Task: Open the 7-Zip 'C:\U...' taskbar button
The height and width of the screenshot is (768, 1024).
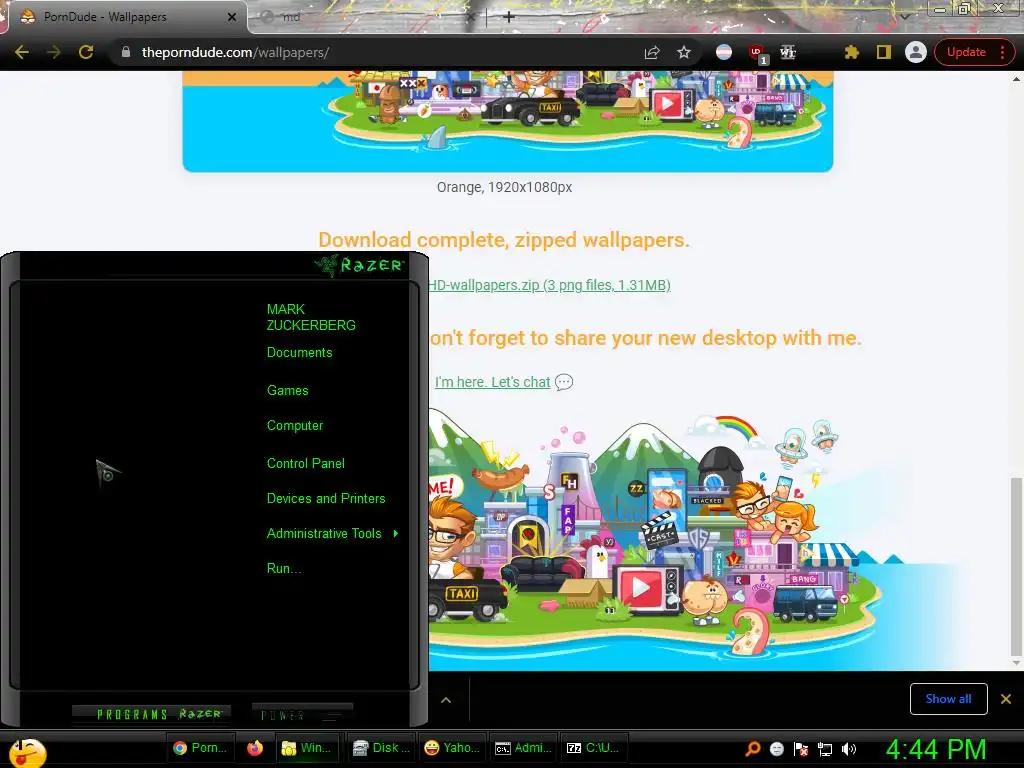Action: tap(593, 748)
